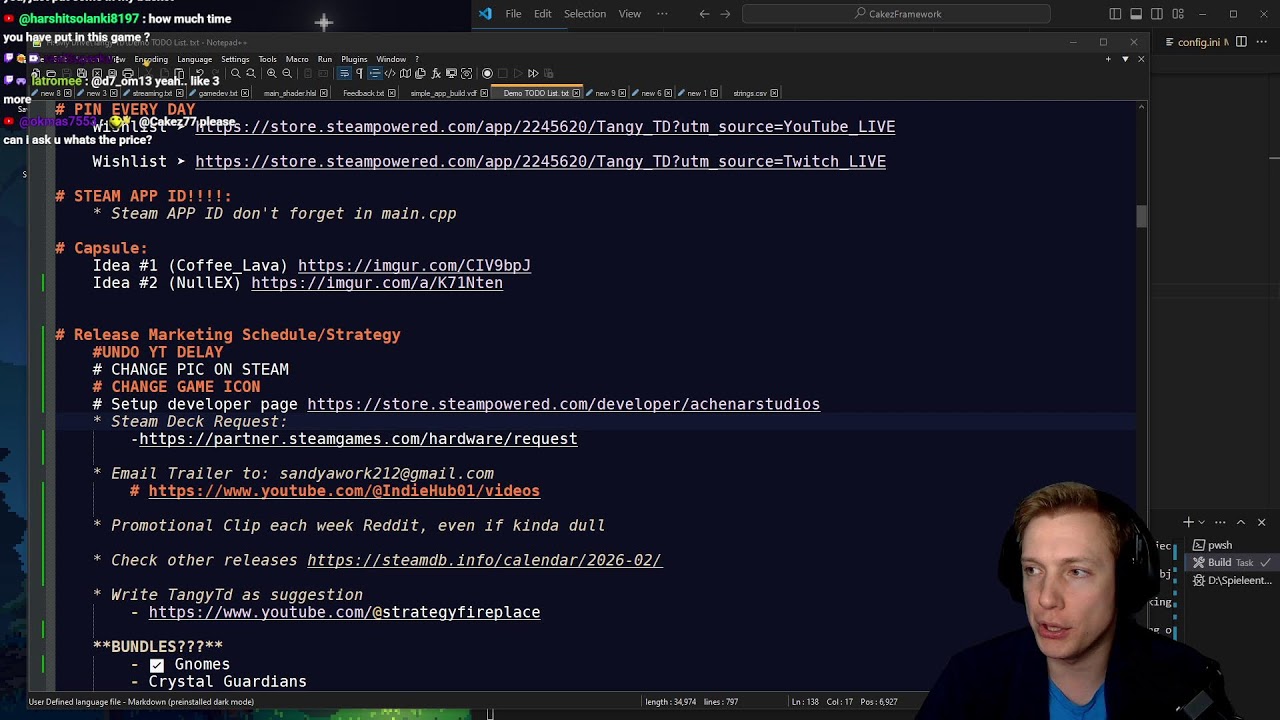This screenshot has width=1280, height=720.
Task: Open Notepad++ tab list down-triangle
Action: pyautogui.click(x=1125, y=59)
